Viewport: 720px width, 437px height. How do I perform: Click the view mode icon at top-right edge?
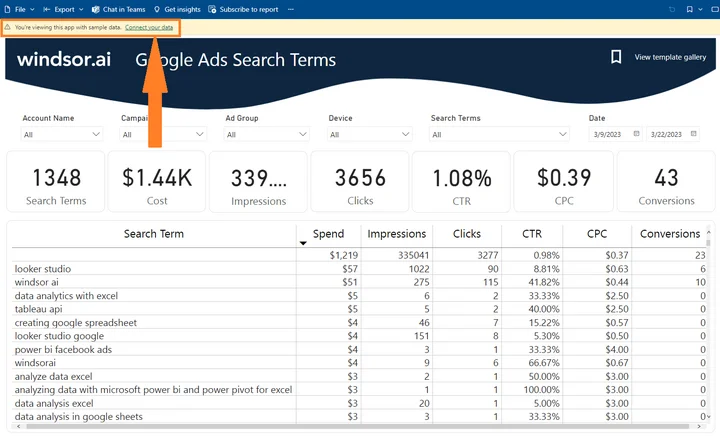715,9
